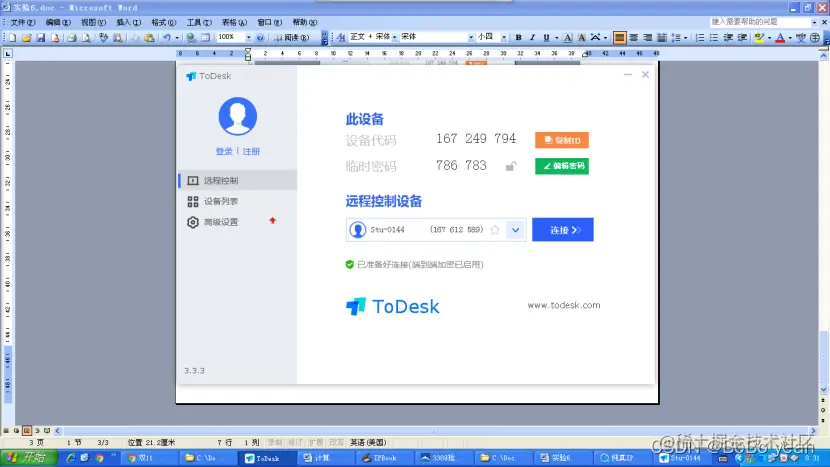This screenshot has width=830, height=467.
Task: Insert a table from the toolbar
Action: pos(205,38)
